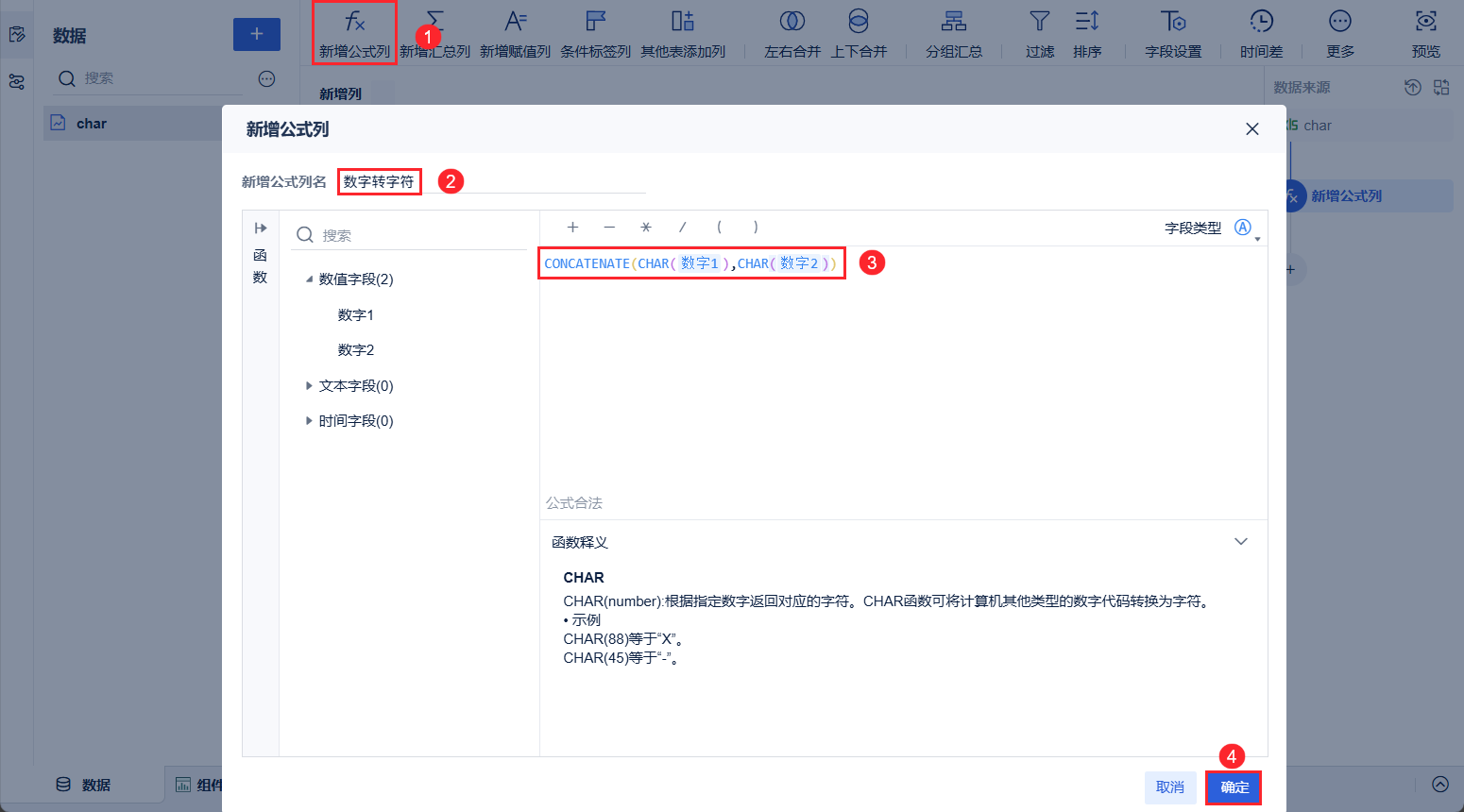Close the 新增公式列 dialog
The height and width of the screenshot is (812, 1464).
click(x=1252, y=129)
